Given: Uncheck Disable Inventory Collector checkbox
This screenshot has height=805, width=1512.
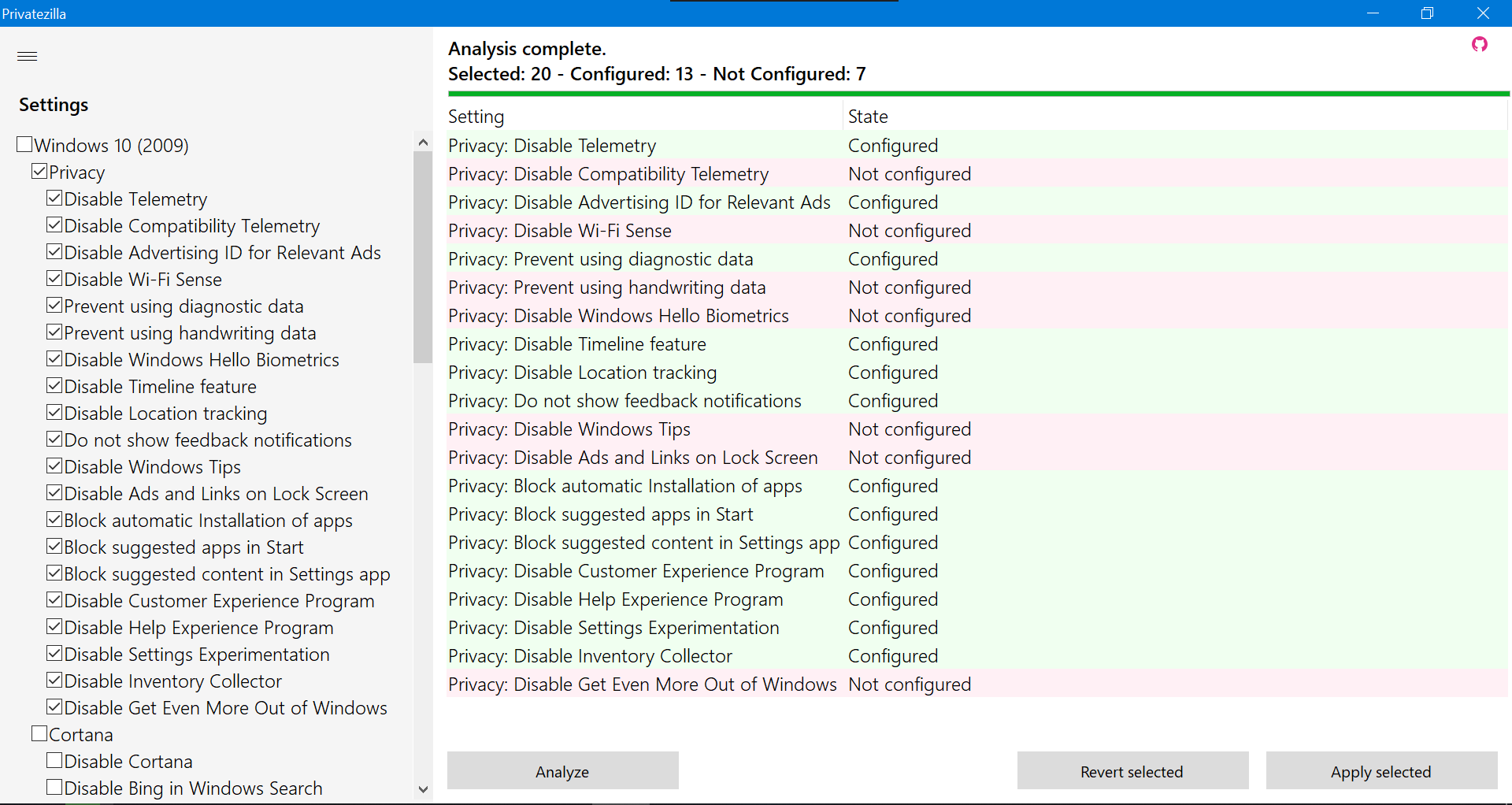Looking at the screenshot, I should pyautogui.click(x=54, y=680).
